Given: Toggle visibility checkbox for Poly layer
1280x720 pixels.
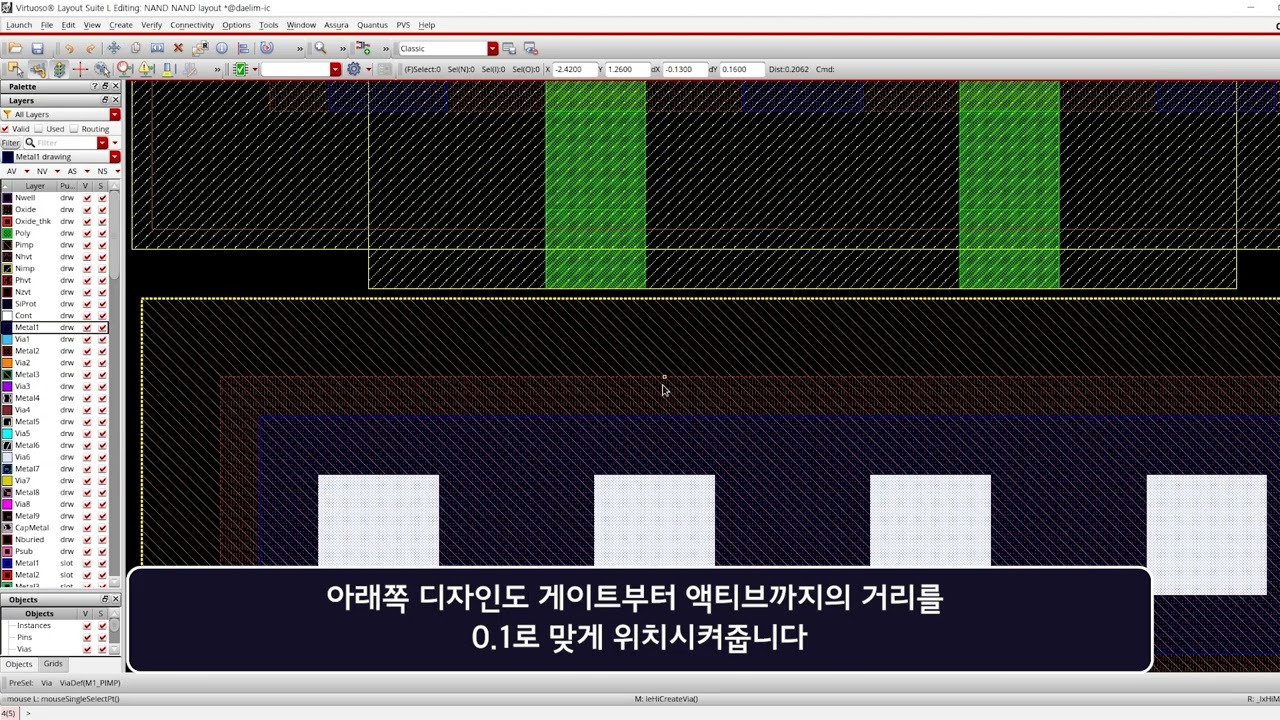Looking at the screenshot, I should [x=87, y=233].
